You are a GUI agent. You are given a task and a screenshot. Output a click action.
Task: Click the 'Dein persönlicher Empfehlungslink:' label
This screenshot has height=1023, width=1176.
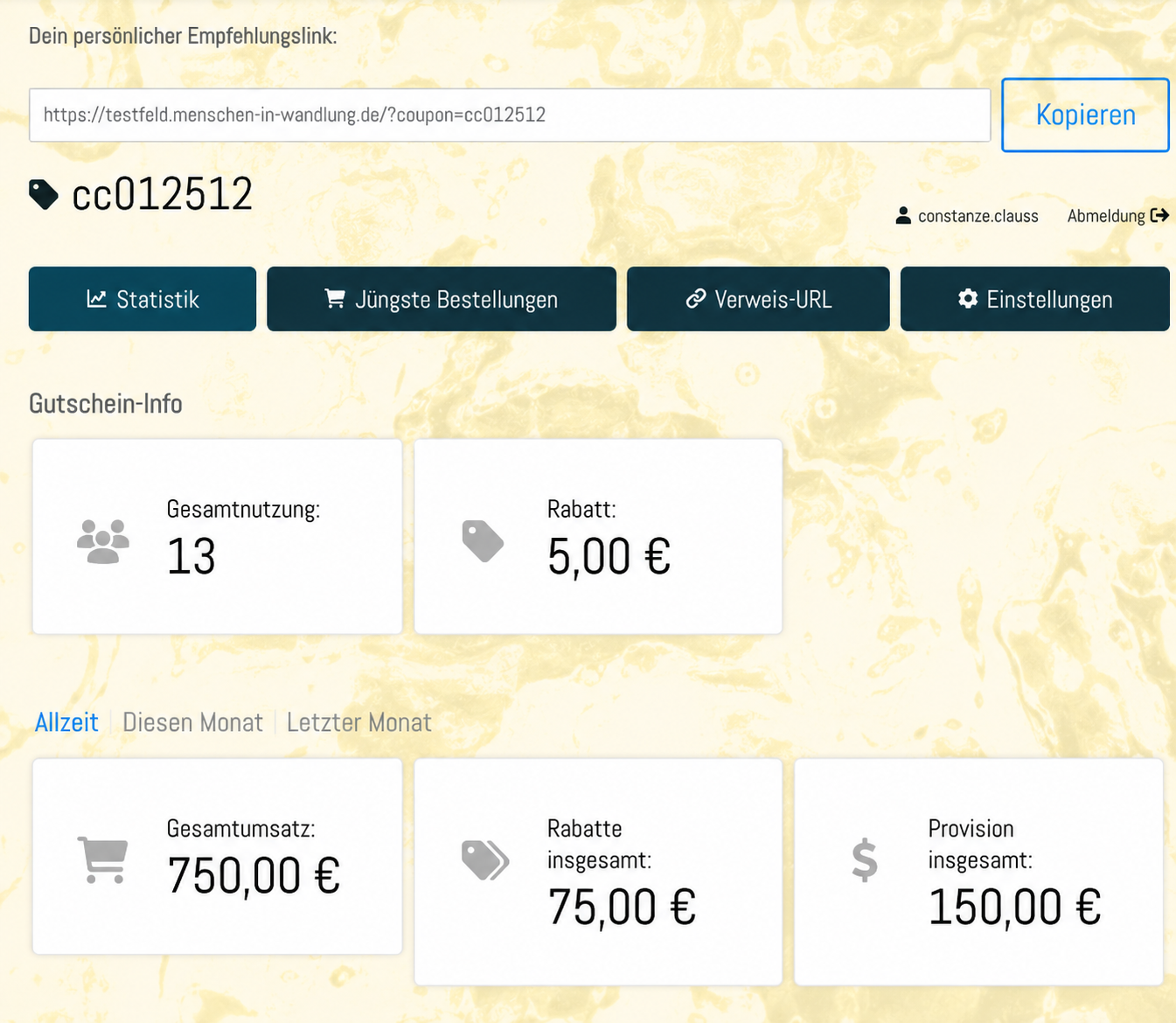183,36
